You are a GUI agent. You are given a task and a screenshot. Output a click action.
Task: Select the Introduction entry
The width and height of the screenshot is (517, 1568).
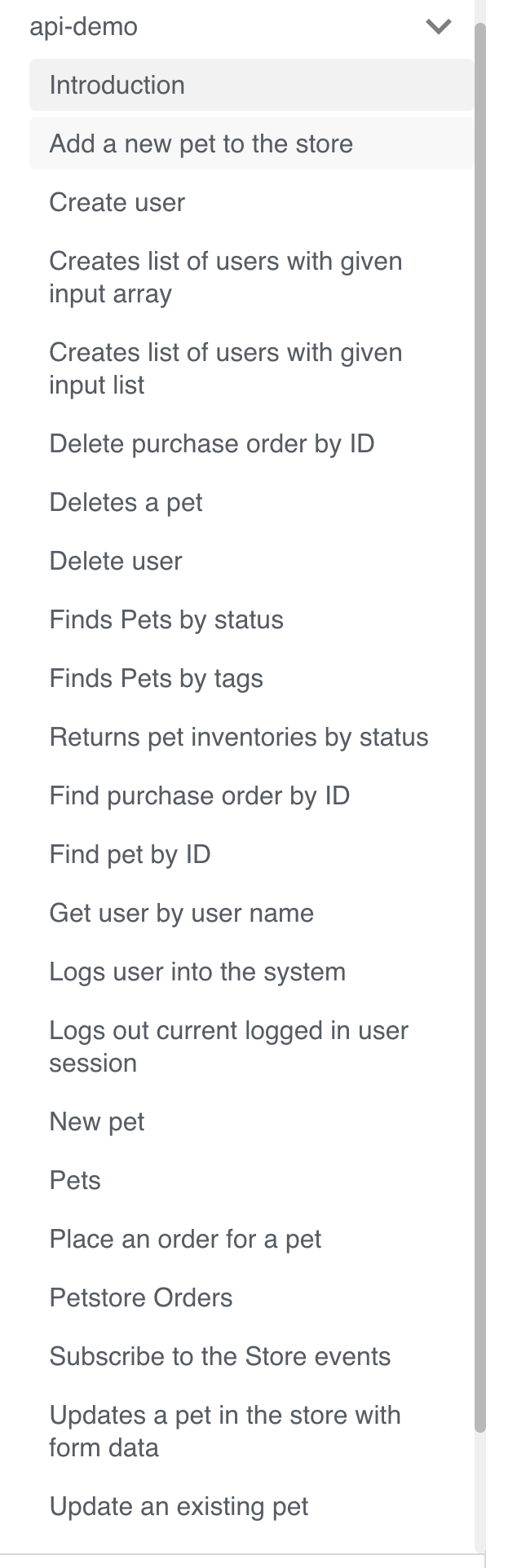pos(117,85)
